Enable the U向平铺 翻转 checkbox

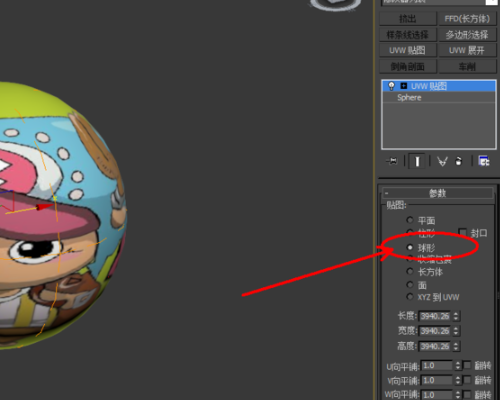(467, 365)
